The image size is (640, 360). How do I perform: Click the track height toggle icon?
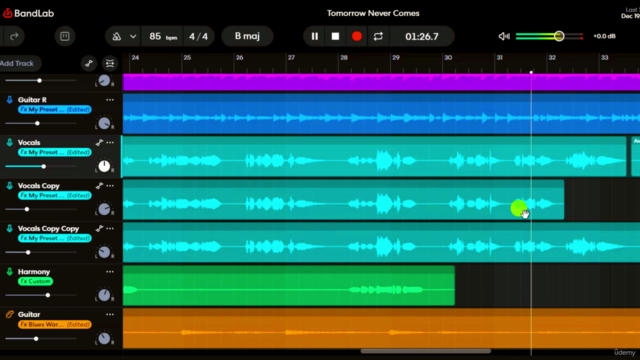tap(110, 63)
